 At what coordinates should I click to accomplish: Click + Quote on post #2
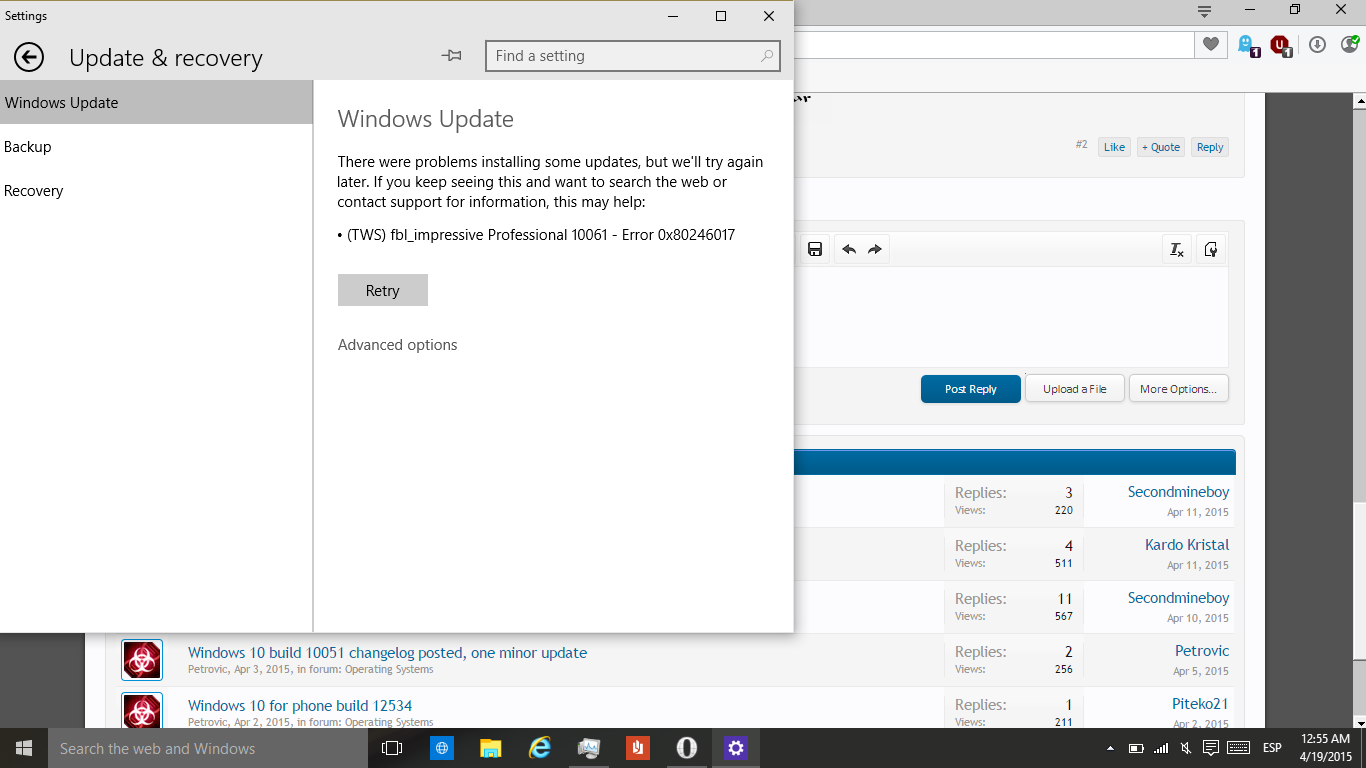click(1161, 147)
